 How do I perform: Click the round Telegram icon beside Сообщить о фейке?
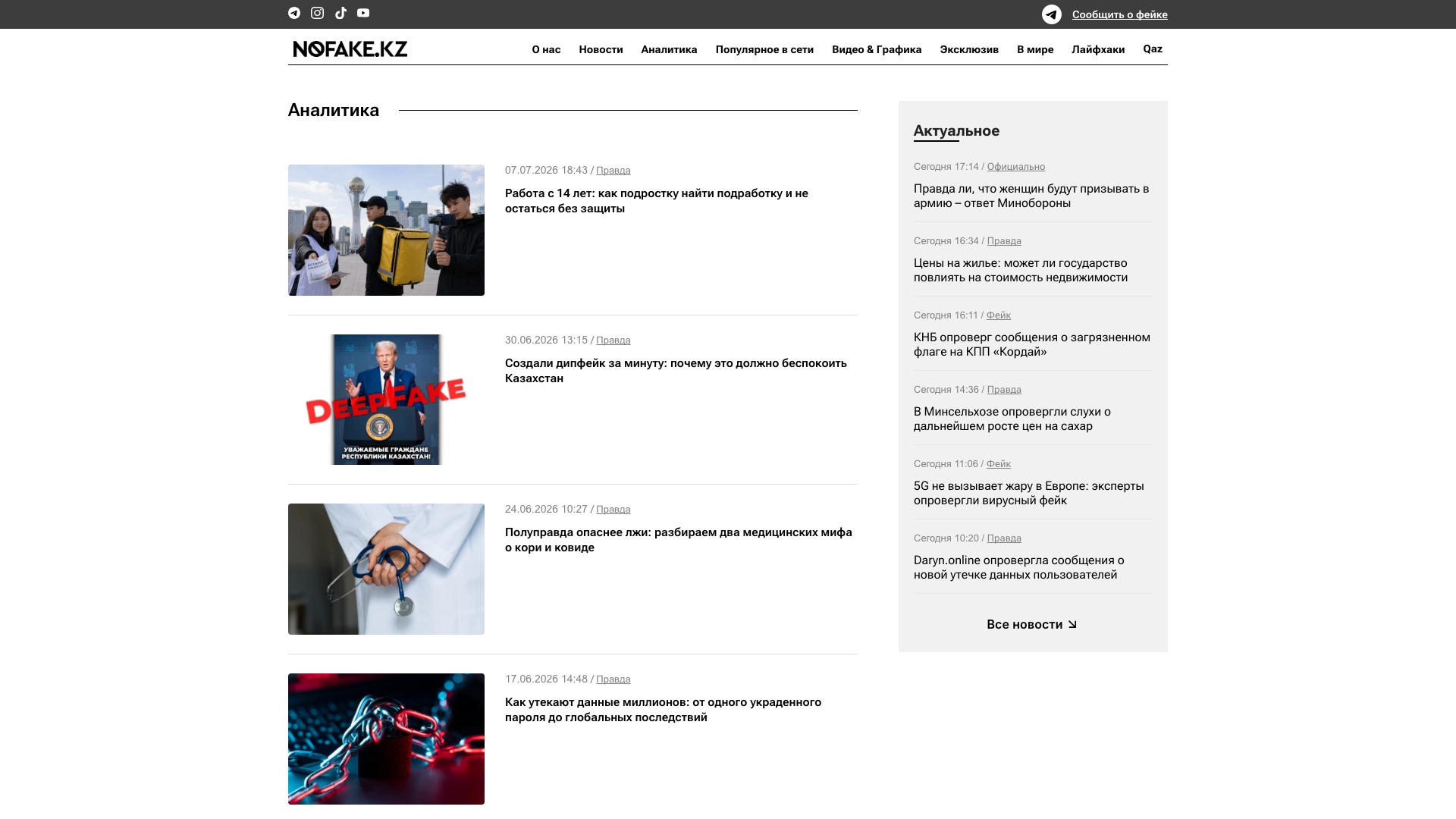pyautogui.click(x=1052, y=14)
